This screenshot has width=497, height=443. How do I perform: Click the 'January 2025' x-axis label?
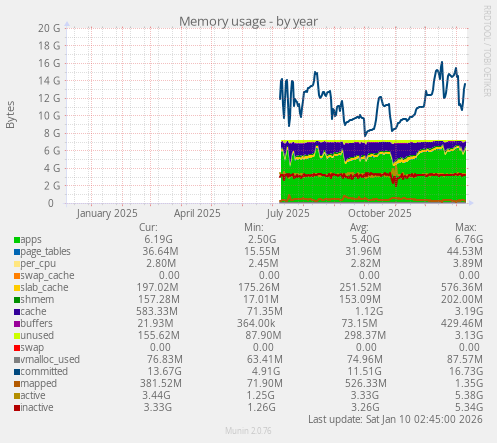107,213
